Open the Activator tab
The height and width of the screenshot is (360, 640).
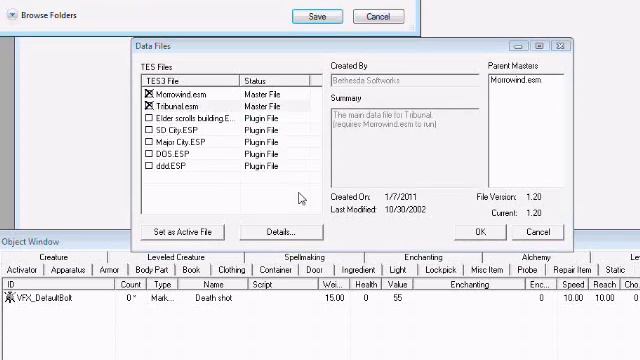coord(22,270)
